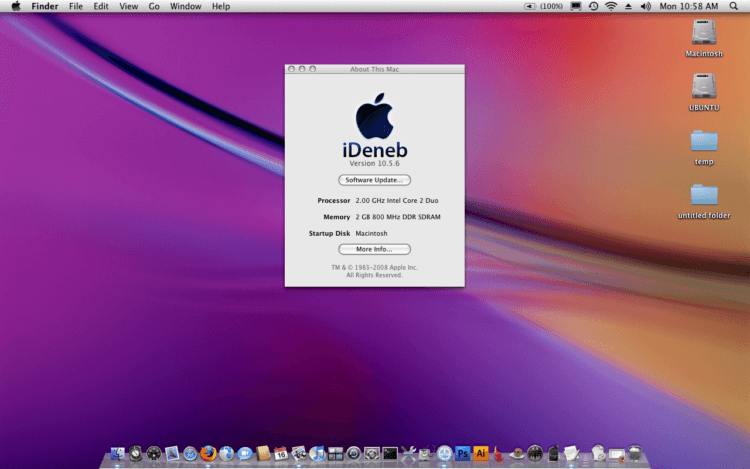This screenshot has width=750, height=469.
Task: Open iCal calendar icon showing 16
Action: [281, 453]
